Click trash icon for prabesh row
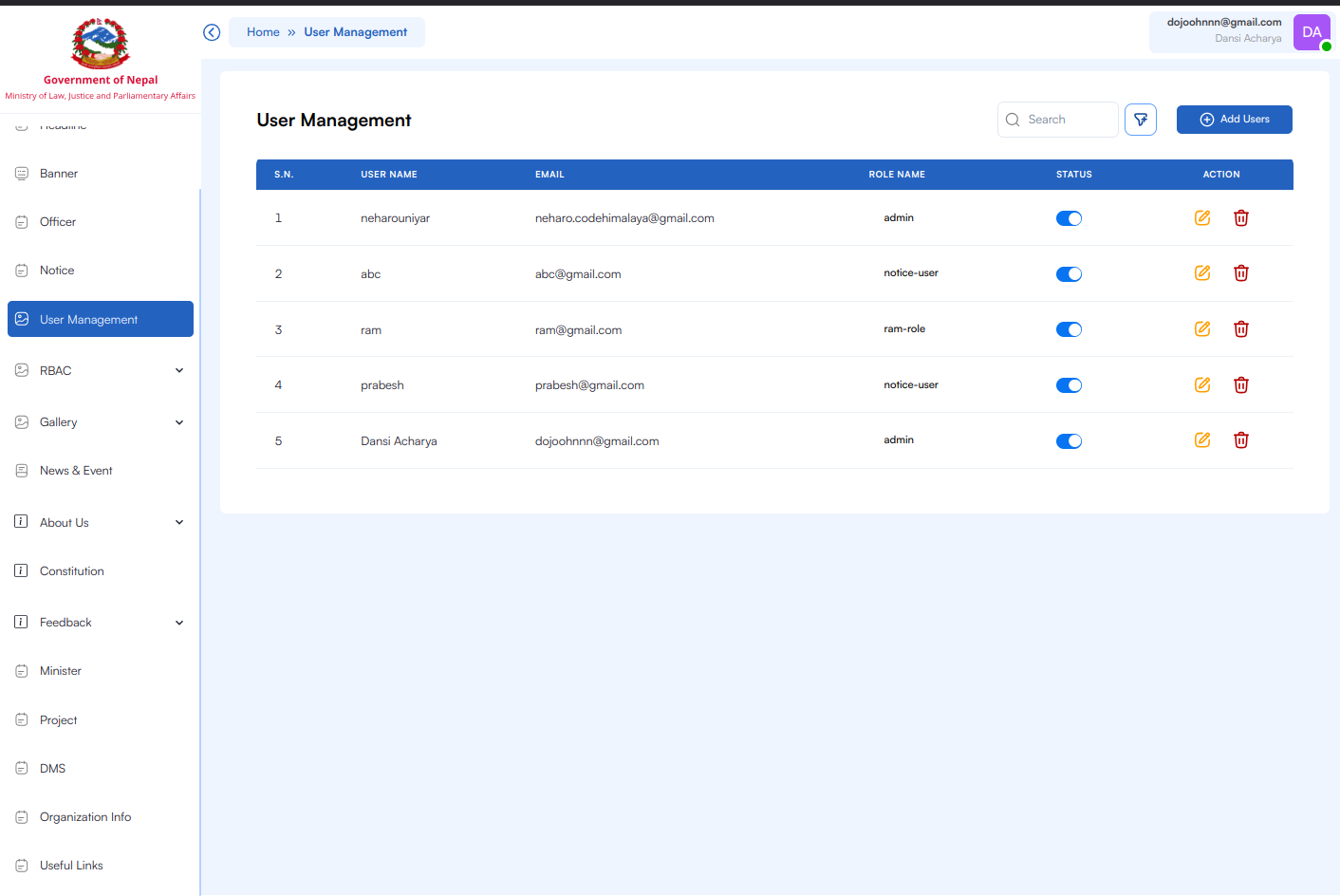Viewport: 1340px width, 896px height. 1240,385
